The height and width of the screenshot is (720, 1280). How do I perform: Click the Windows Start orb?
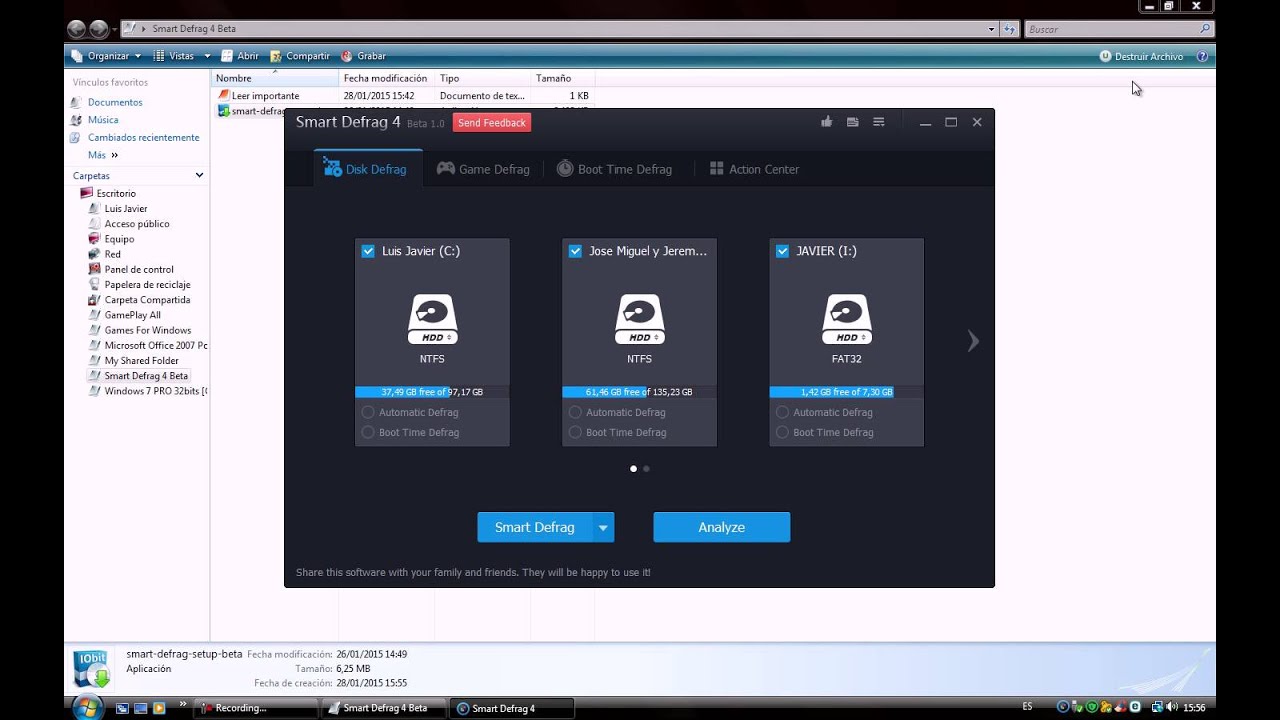pos(88,706)
